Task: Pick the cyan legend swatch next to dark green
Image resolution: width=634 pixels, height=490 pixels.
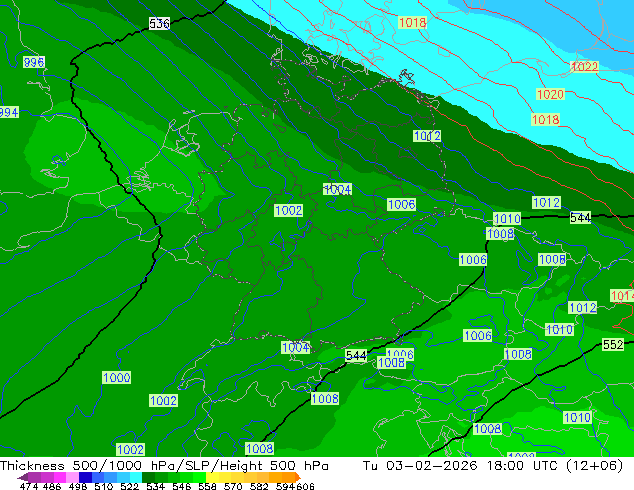Action: 136,477
